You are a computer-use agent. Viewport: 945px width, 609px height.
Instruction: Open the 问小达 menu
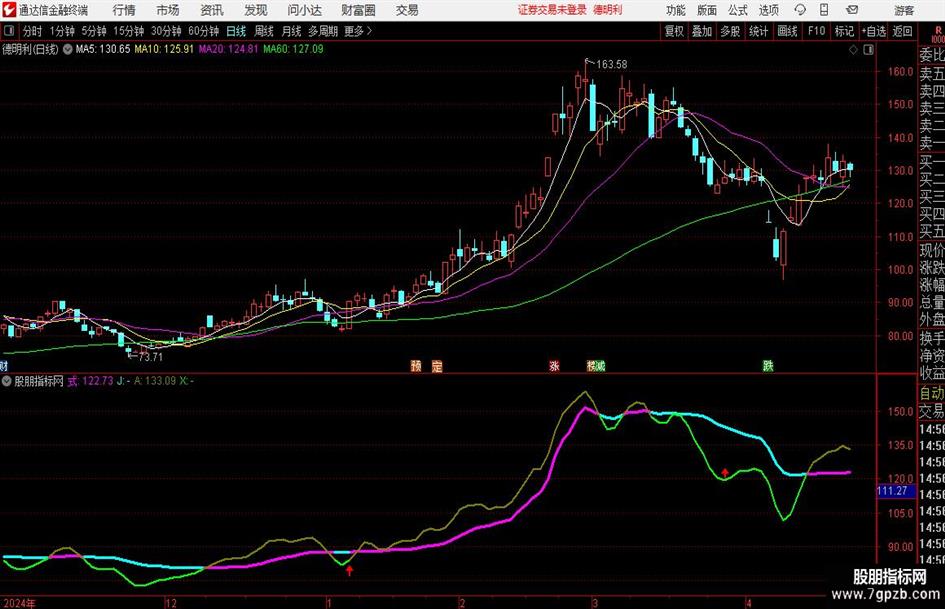pyautogui.click(x=304, y=10)
